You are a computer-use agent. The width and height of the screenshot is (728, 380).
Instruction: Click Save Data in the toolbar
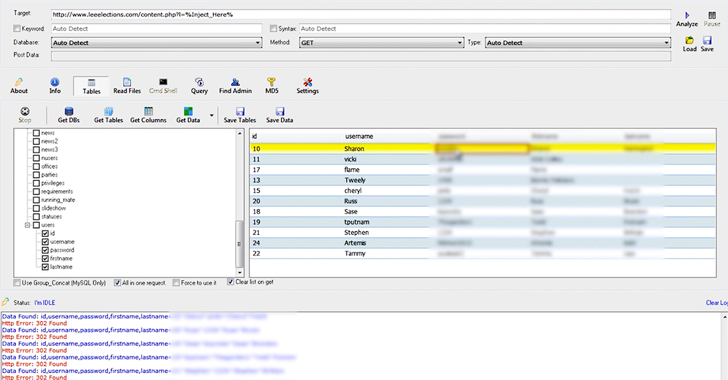point(280,115)
